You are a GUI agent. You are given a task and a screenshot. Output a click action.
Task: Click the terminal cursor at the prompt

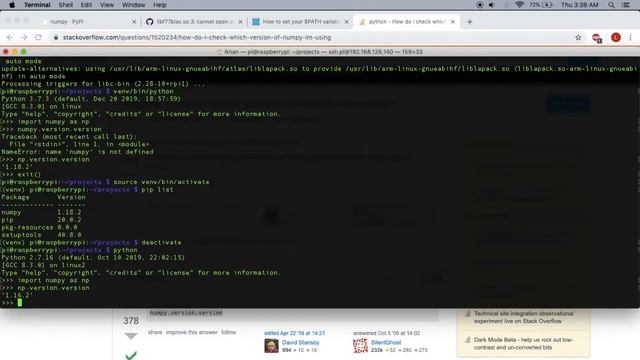click(20, 302)
